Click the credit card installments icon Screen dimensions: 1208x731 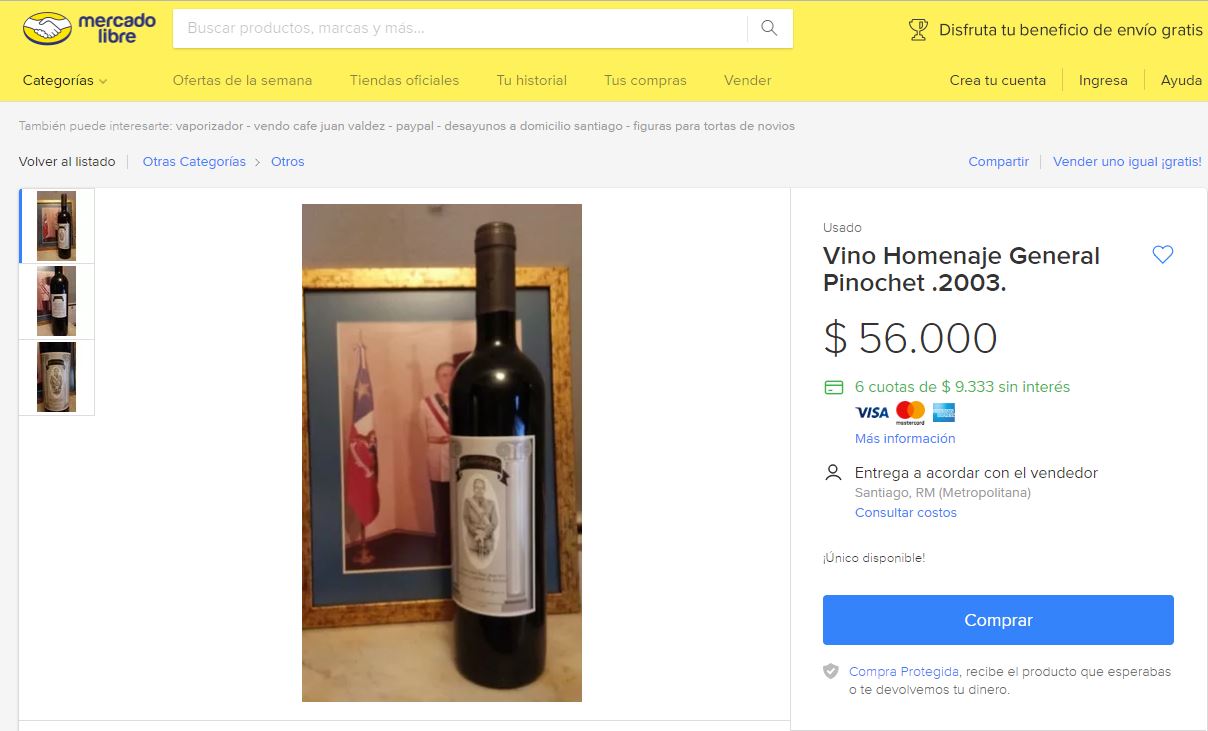click(833, 387)
